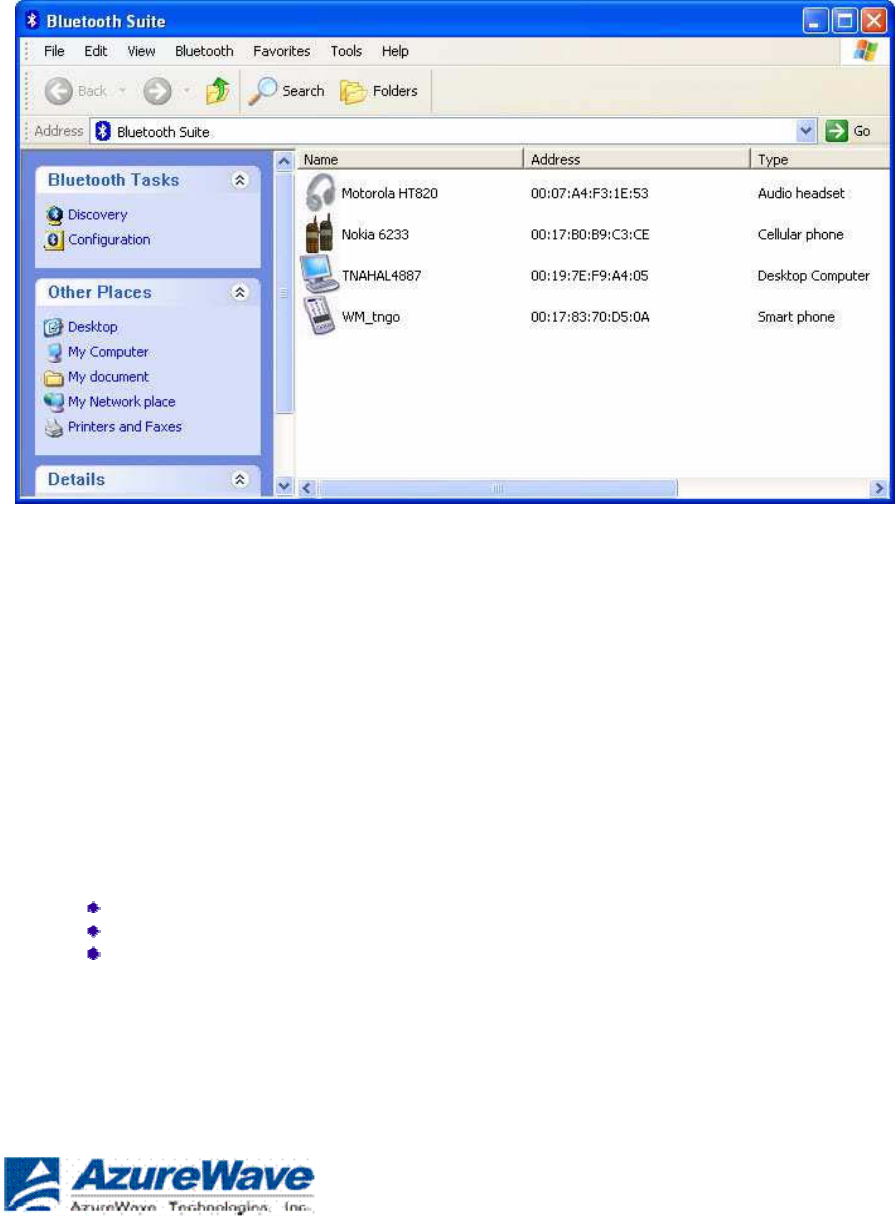This screenshot has width=895, height=1220.
Task: Open the Printers and Faxes link
Action: tap(125, 427)
